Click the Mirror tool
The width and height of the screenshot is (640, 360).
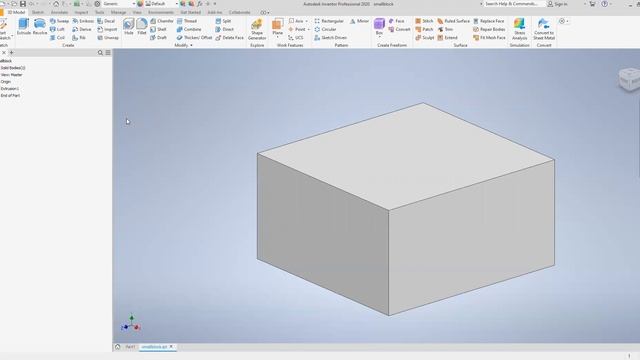[x=359, y=21]
